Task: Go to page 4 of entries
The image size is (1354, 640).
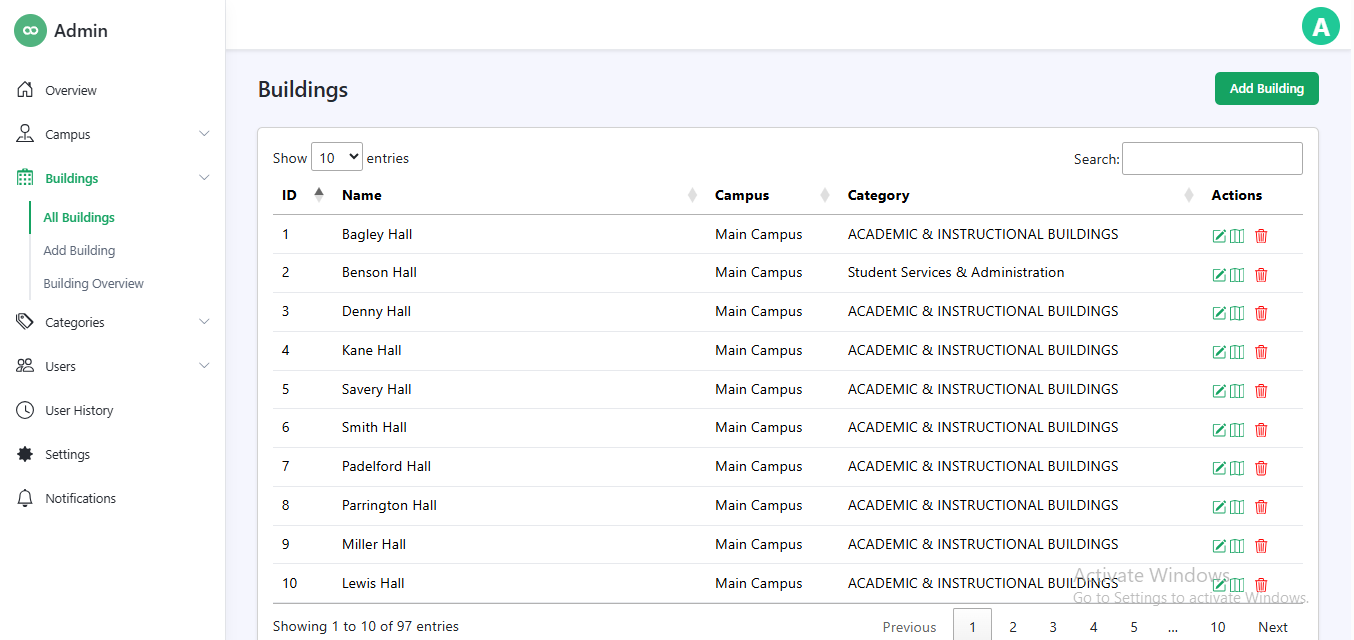Action: pyautogui.click(x=1093, y=627)
